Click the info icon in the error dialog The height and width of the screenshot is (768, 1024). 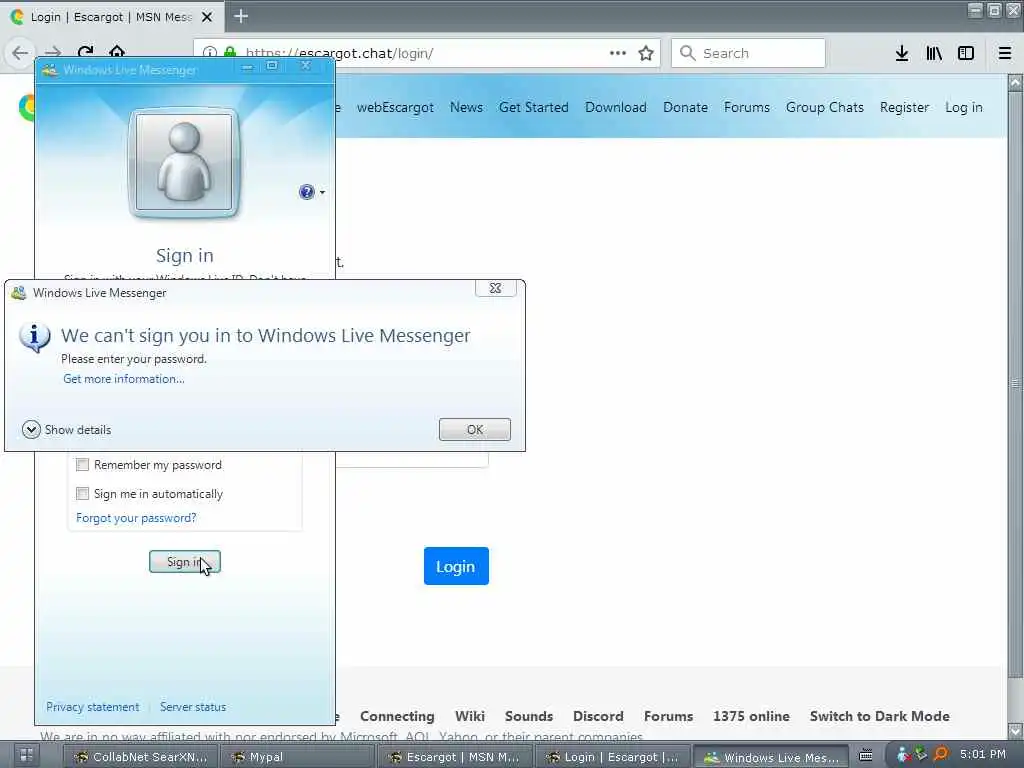(35, 337)
